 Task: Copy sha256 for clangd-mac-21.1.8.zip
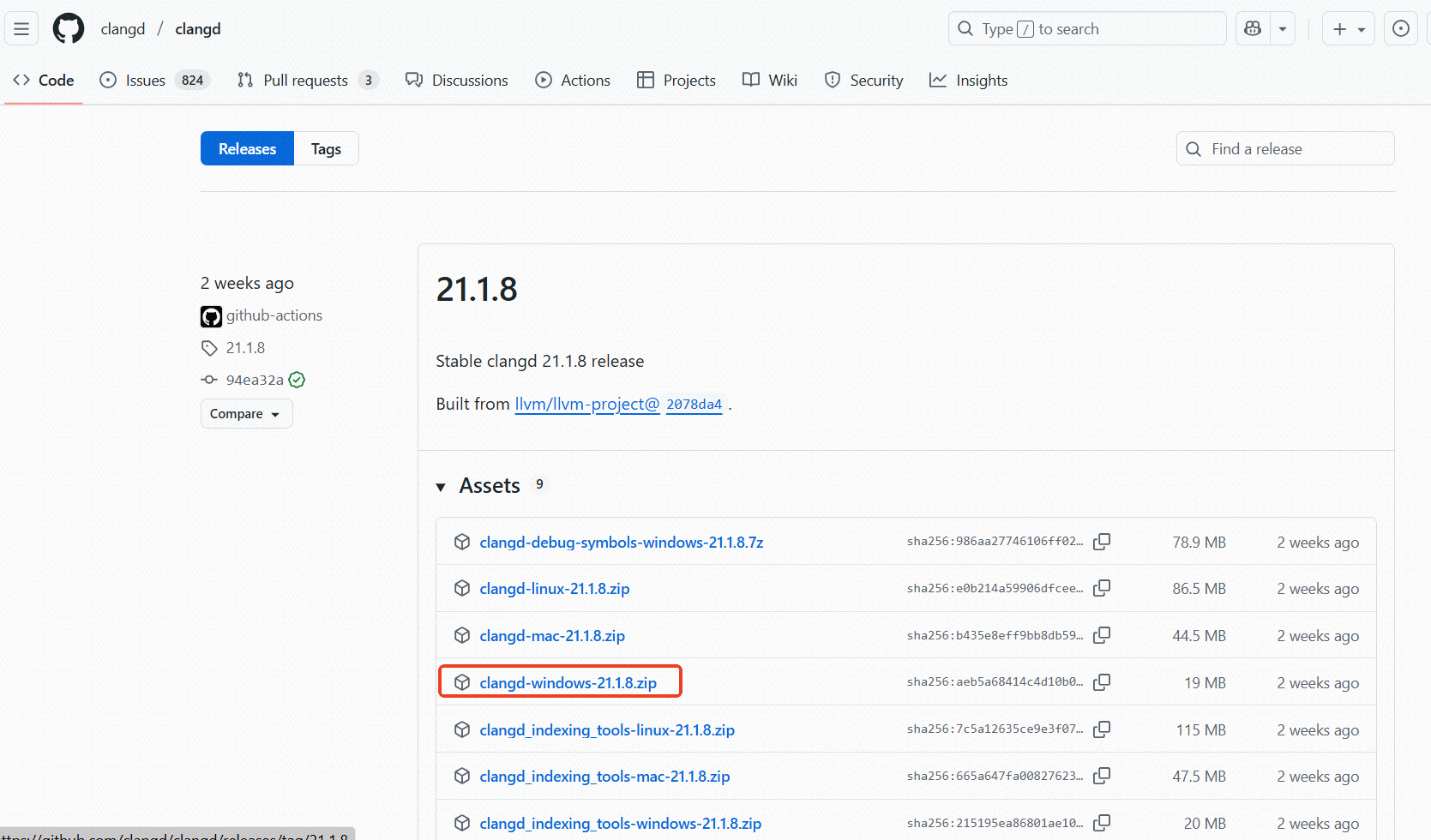click(1102, 635)
